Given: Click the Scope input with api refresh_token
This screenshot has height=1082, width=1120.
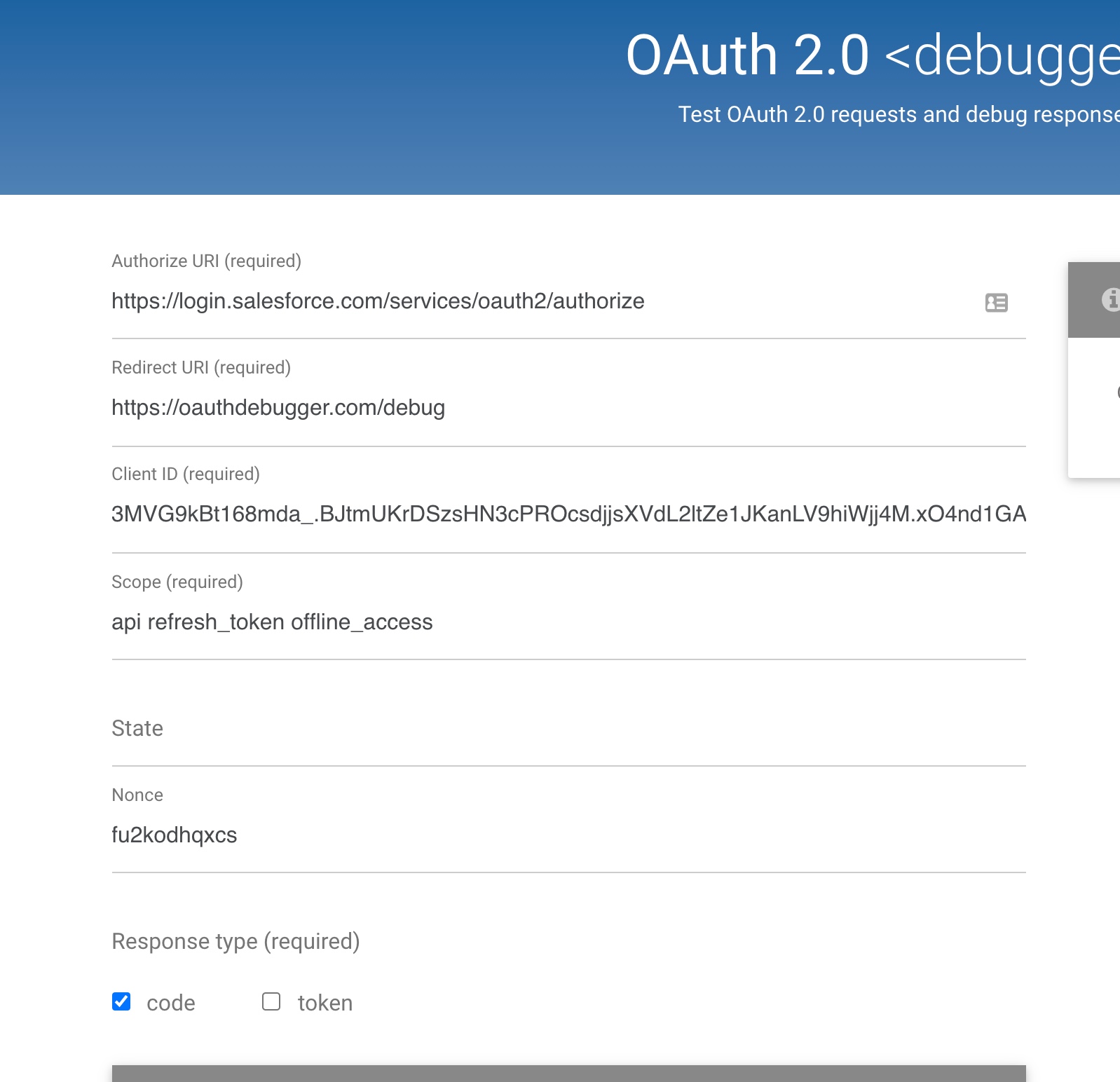Looking at the screenshot, I should [568, 622].
